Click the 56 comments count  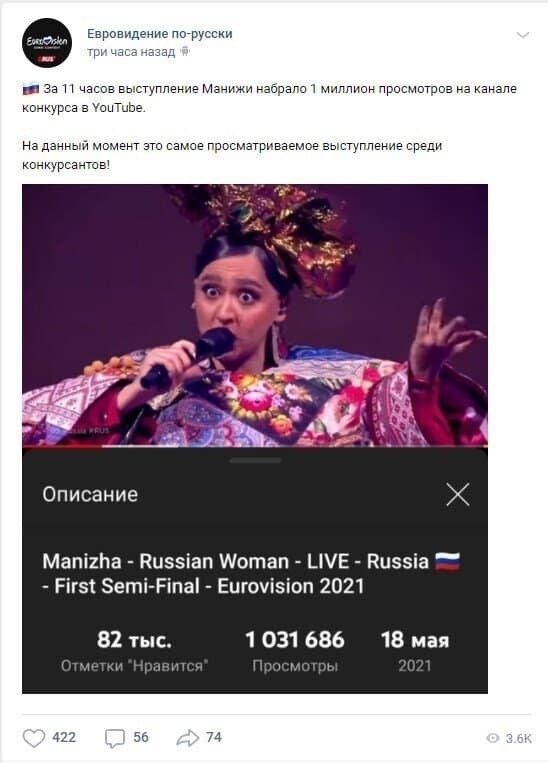[141, 737]
